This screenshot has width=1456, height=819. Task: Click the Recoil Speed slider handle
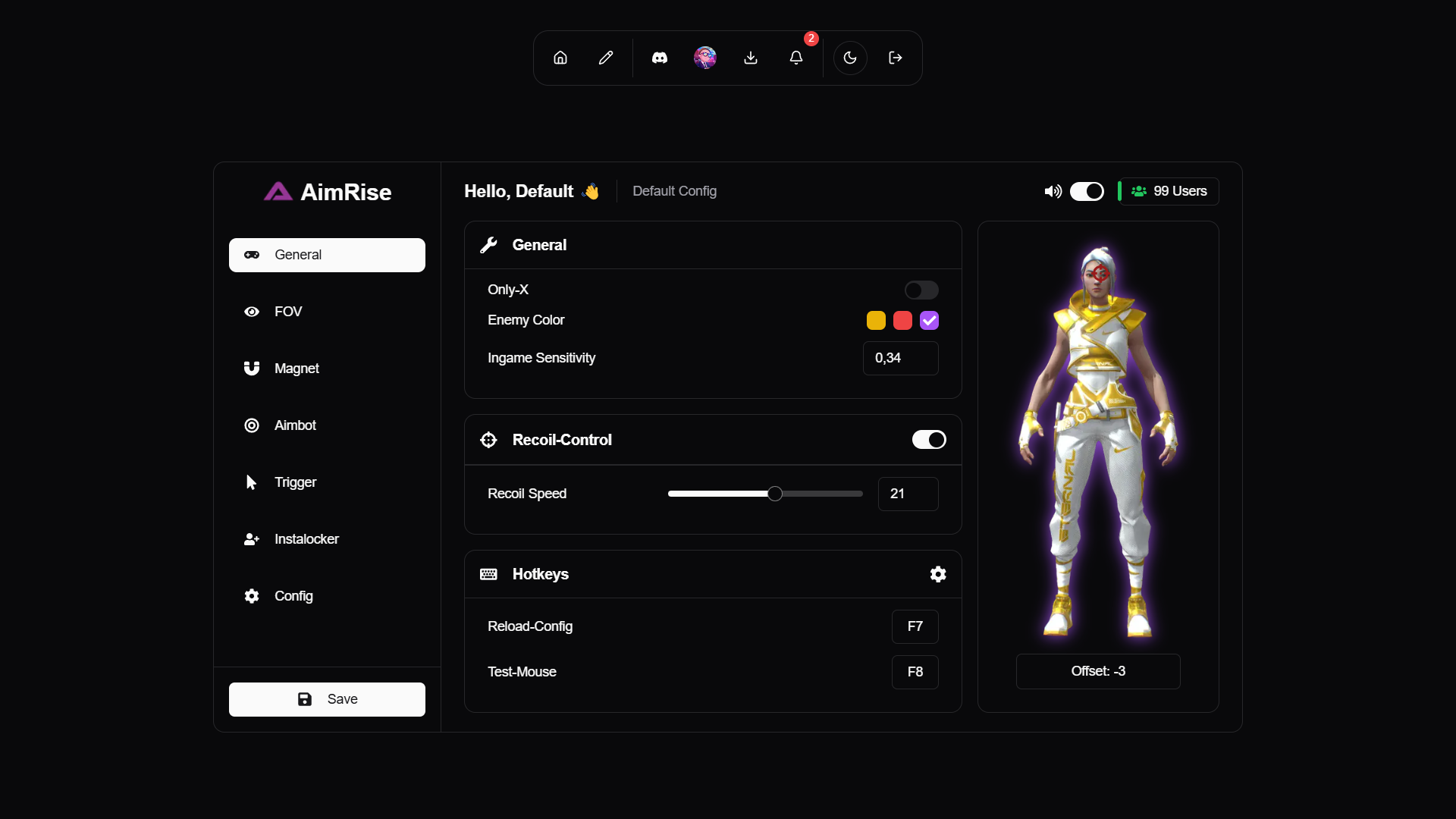pyautogui.click(x=774, y=494)
